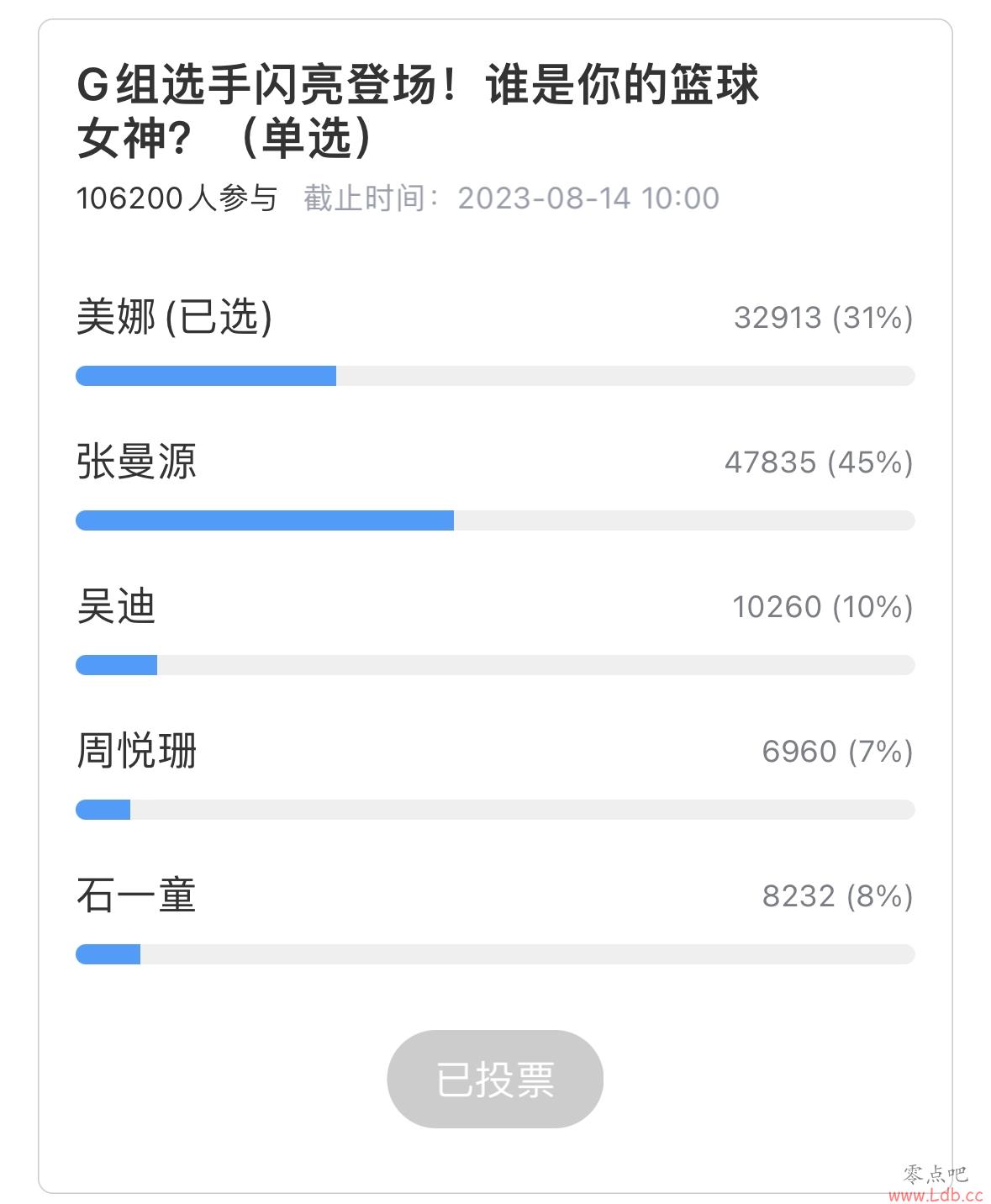Click the 张曼源 45% progress bar

click(x=495, y=520)
